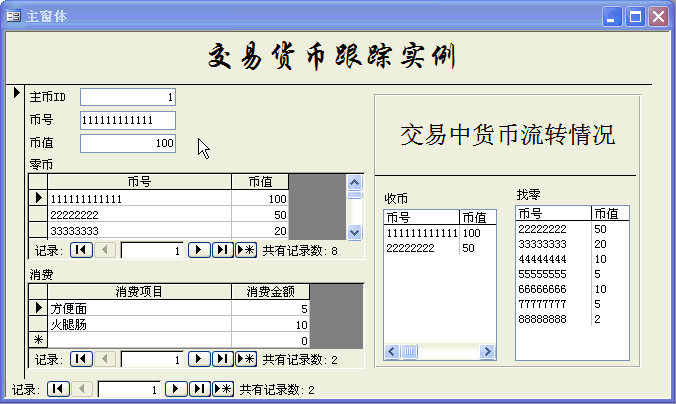Image resolution: width=676 pixels, height=404 pixels.
Task: Select 66666666 row in 找零 list
Action: pos(572,289)
